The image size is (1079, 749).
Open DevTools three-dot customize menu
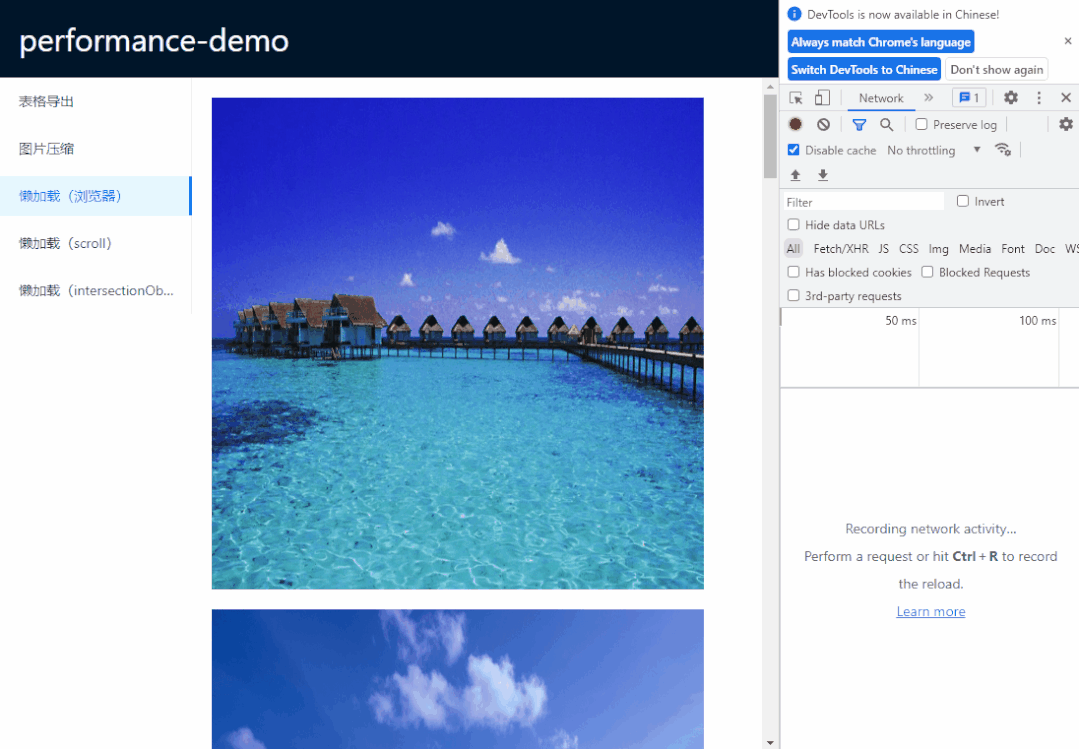(x=1039, y=98)
